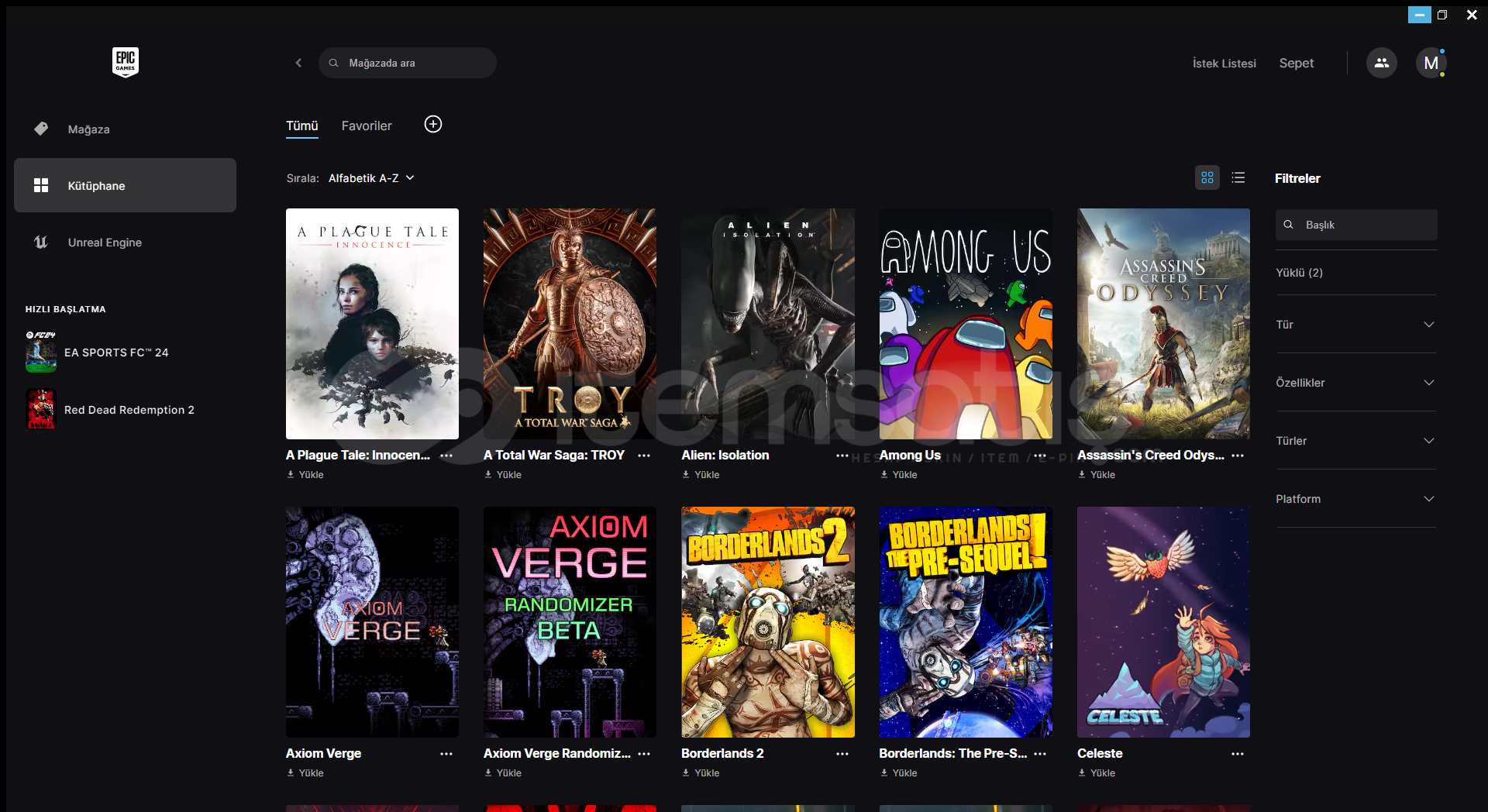This screenshot has width=1488, height=812.
Task: Click the Alien: Isolation game title
Action: click(x=725, y=455)
